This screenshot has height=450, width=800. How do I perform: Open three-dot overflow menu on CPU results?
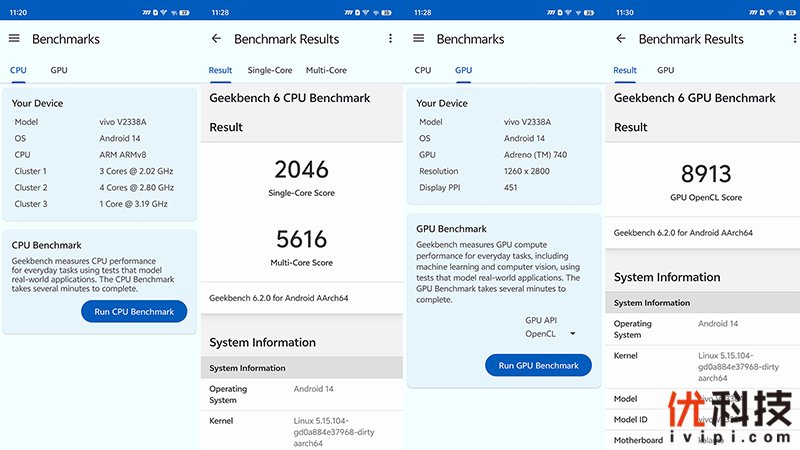click(390, 39)
